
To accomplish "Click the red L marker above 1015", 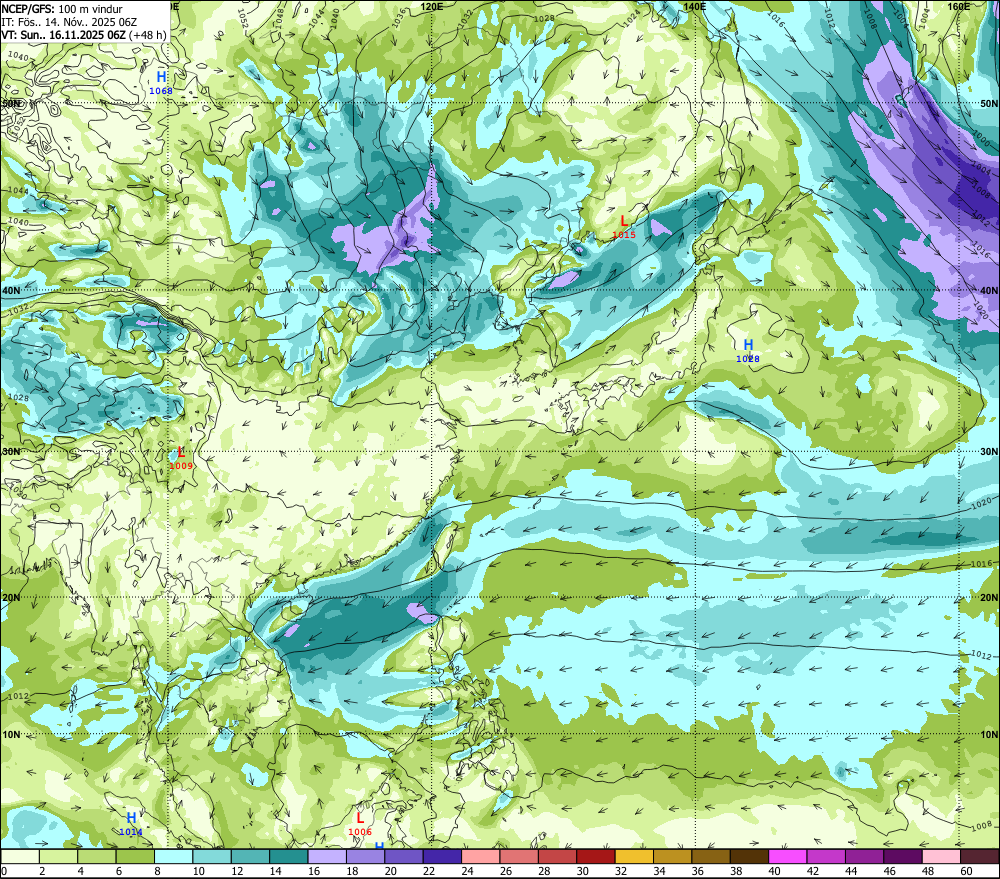I will pyautogui.click(x=624, y=221).
